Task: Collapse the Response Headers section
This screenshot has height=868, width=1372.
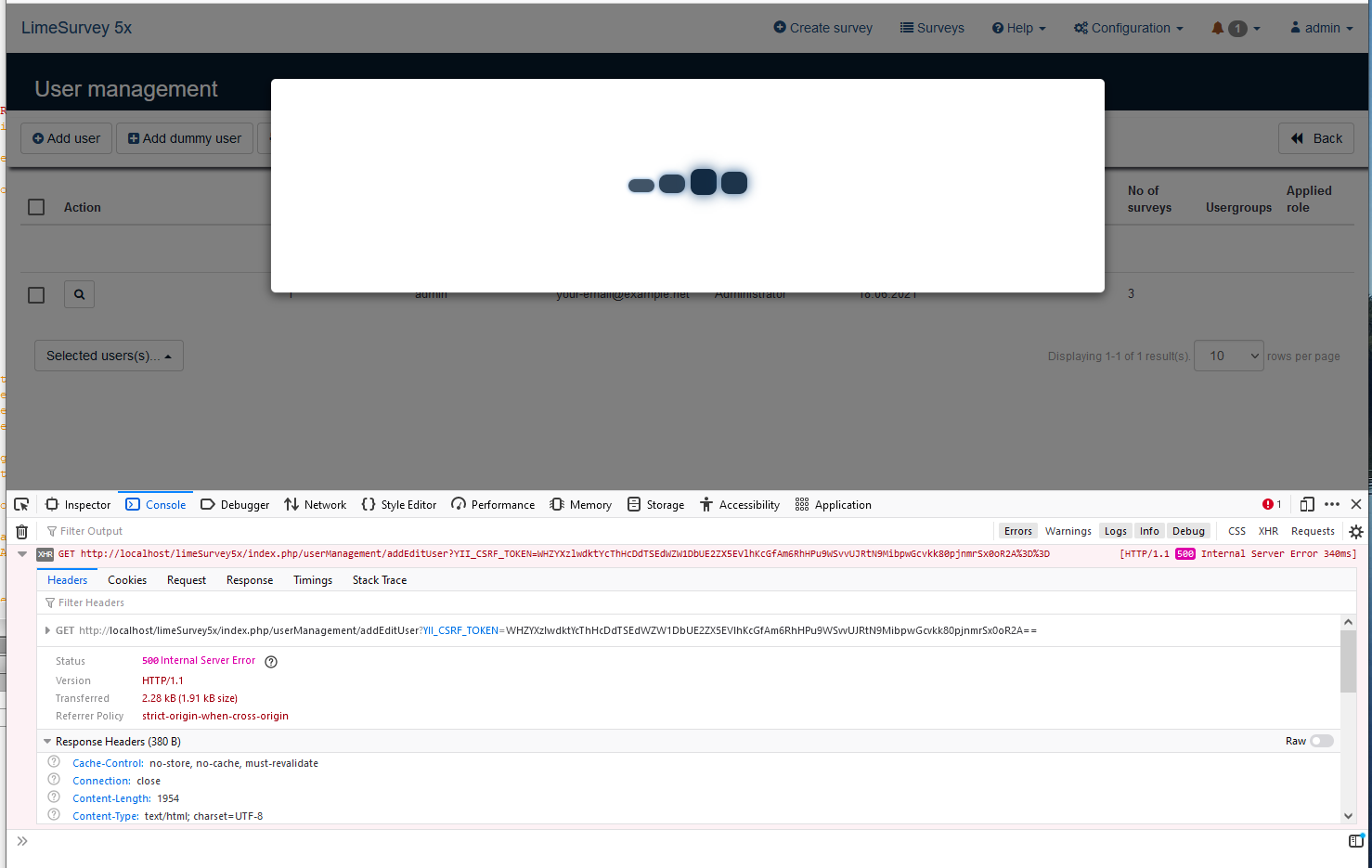Action: (x=47, y=742)
